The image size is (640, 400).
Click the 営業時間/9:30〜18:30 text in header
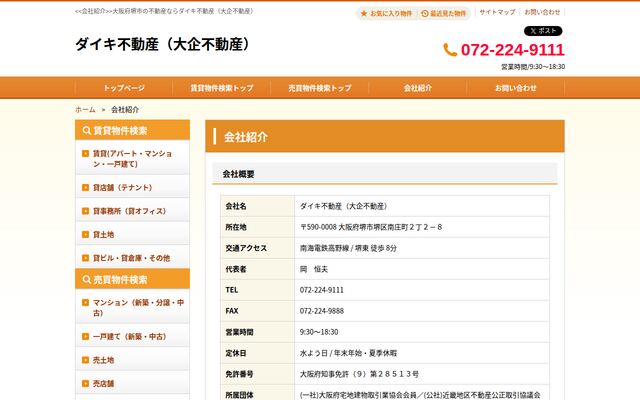(x=533, y=67)
